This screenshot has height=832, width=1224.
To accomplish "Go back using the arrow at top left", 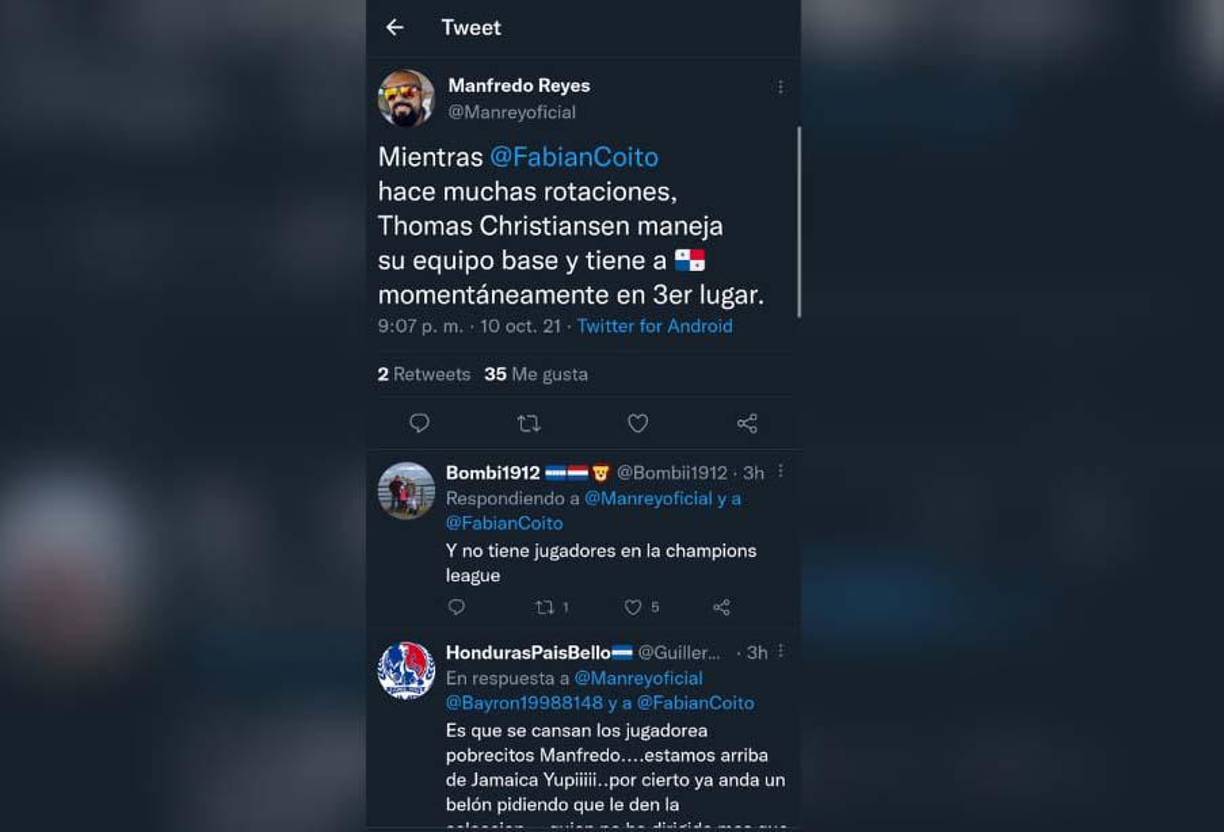I will [x=394, y=28].
